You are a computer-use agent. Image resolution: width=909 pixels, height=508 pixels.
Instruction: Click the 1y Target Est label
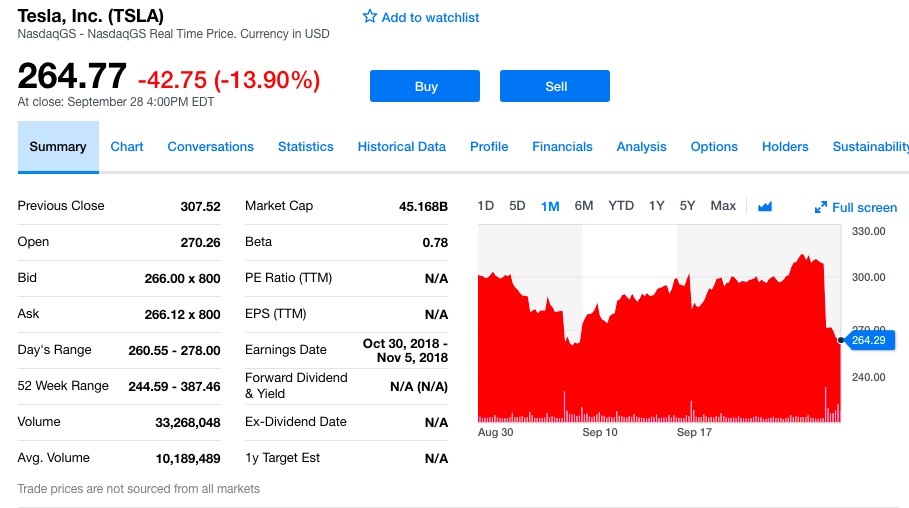coord(282,458)
